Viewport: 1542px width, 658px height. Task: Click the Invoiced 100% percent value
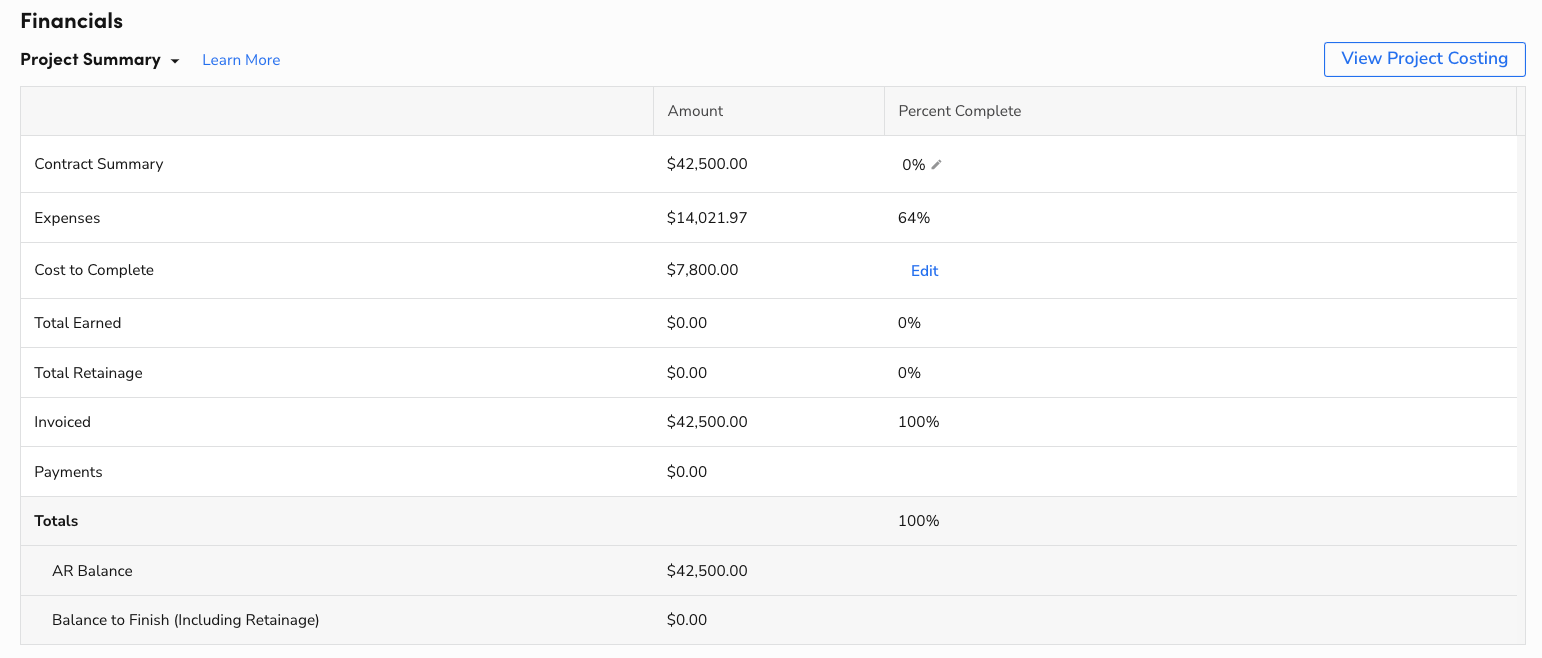click(918, 422)
